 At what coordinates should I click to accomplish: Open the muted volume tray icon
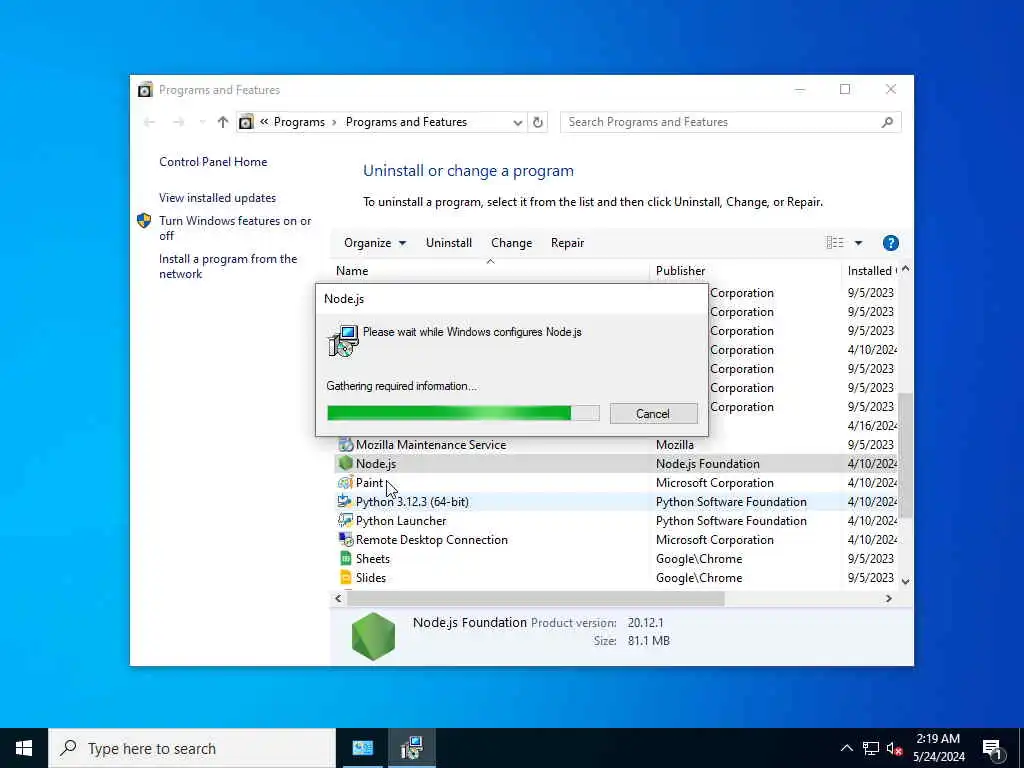895,748
